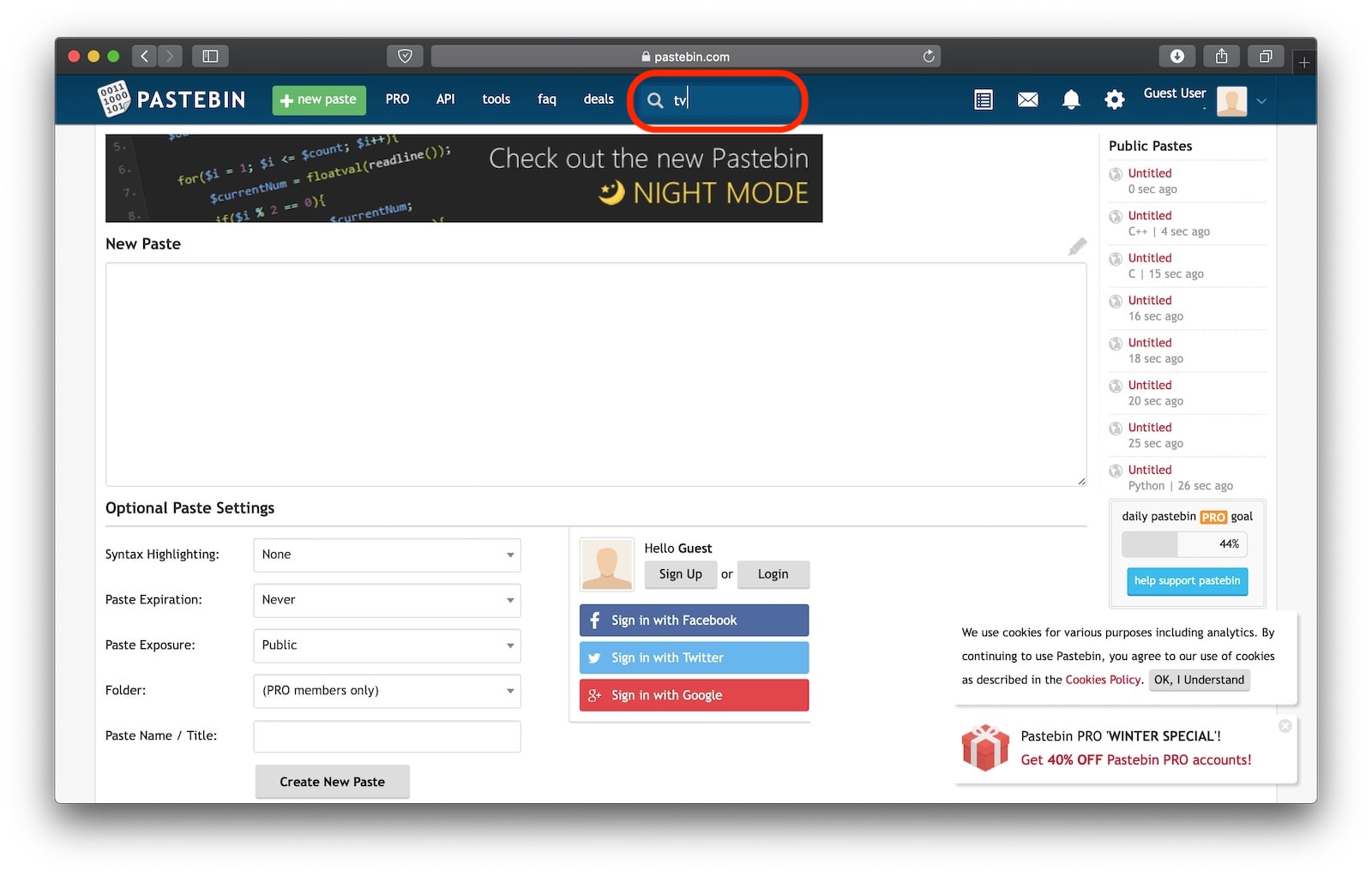Click the pencil icon above paste box
The width and height of the screenshot is (1372, 876).
1077,247
